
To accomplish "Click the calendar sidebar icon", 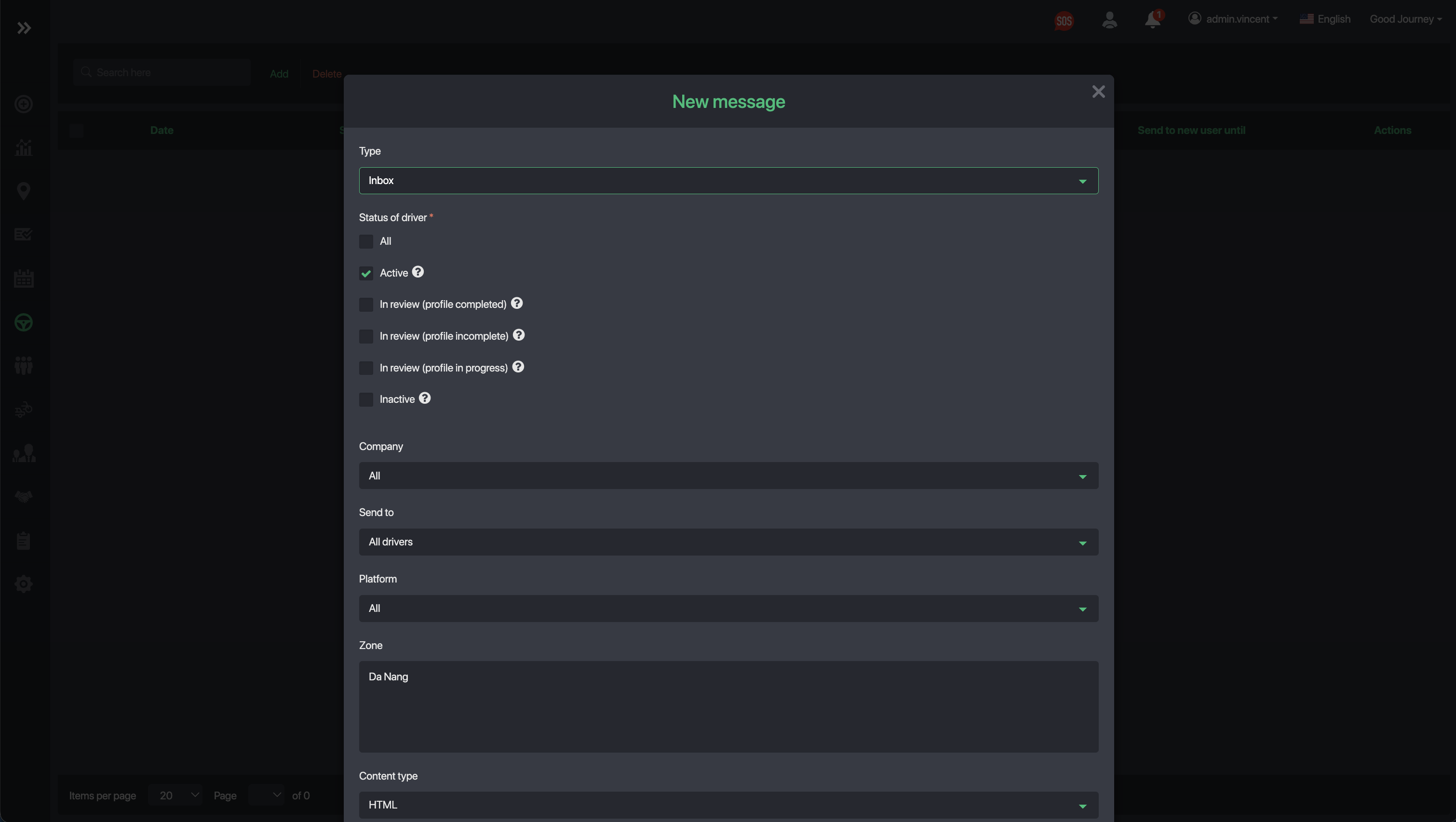I will click(23, 278).
